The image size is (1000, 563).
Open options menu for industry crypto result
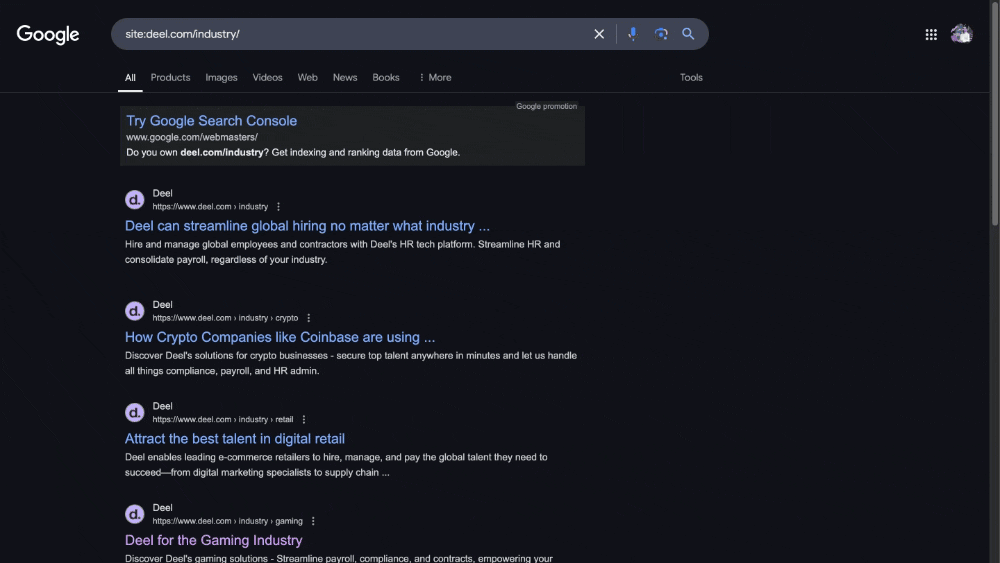309,318
